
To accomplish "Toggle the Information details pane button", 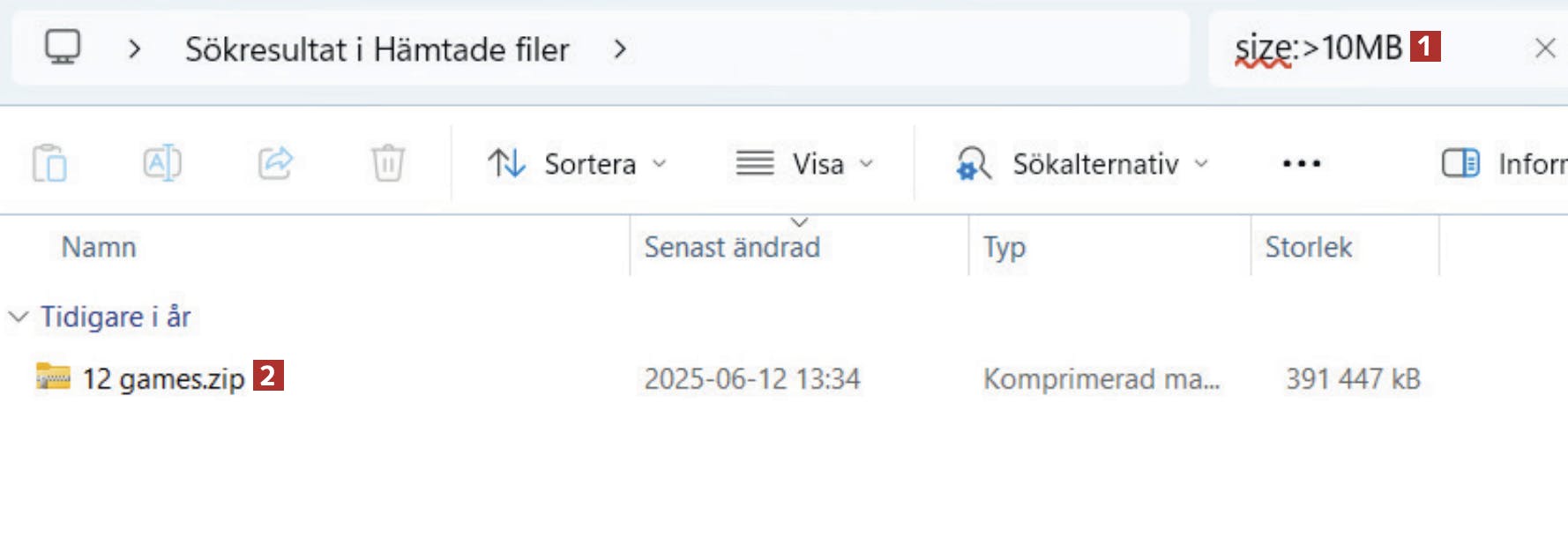I will [x=1504, y=164].
